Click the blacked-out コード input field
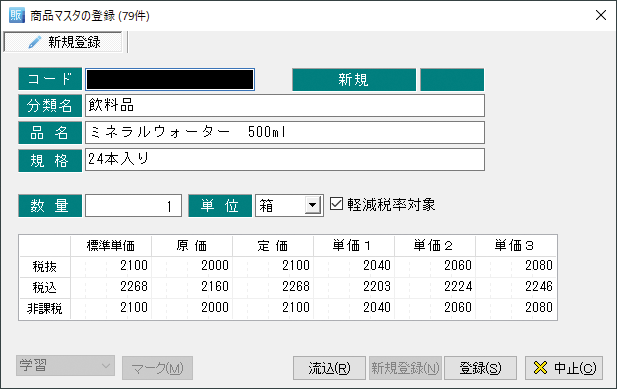Image resolution: width=617 pixels, height=389 pixels. (x=170, y=79)
